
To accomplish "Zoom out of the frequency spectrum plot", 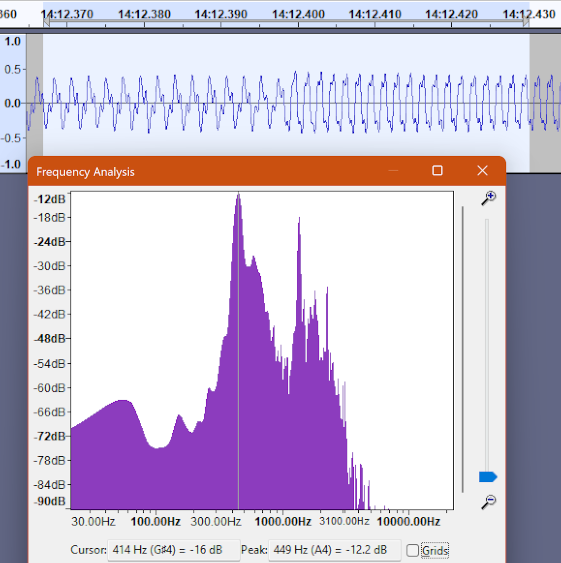I will point(488,502).
